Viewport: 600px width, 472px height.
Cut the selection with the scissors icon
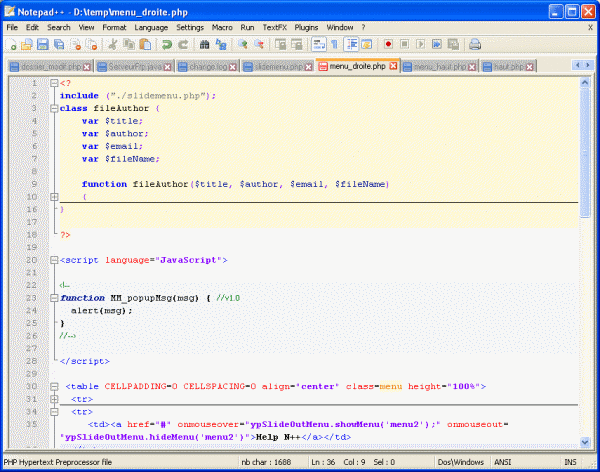coord(112,44)
